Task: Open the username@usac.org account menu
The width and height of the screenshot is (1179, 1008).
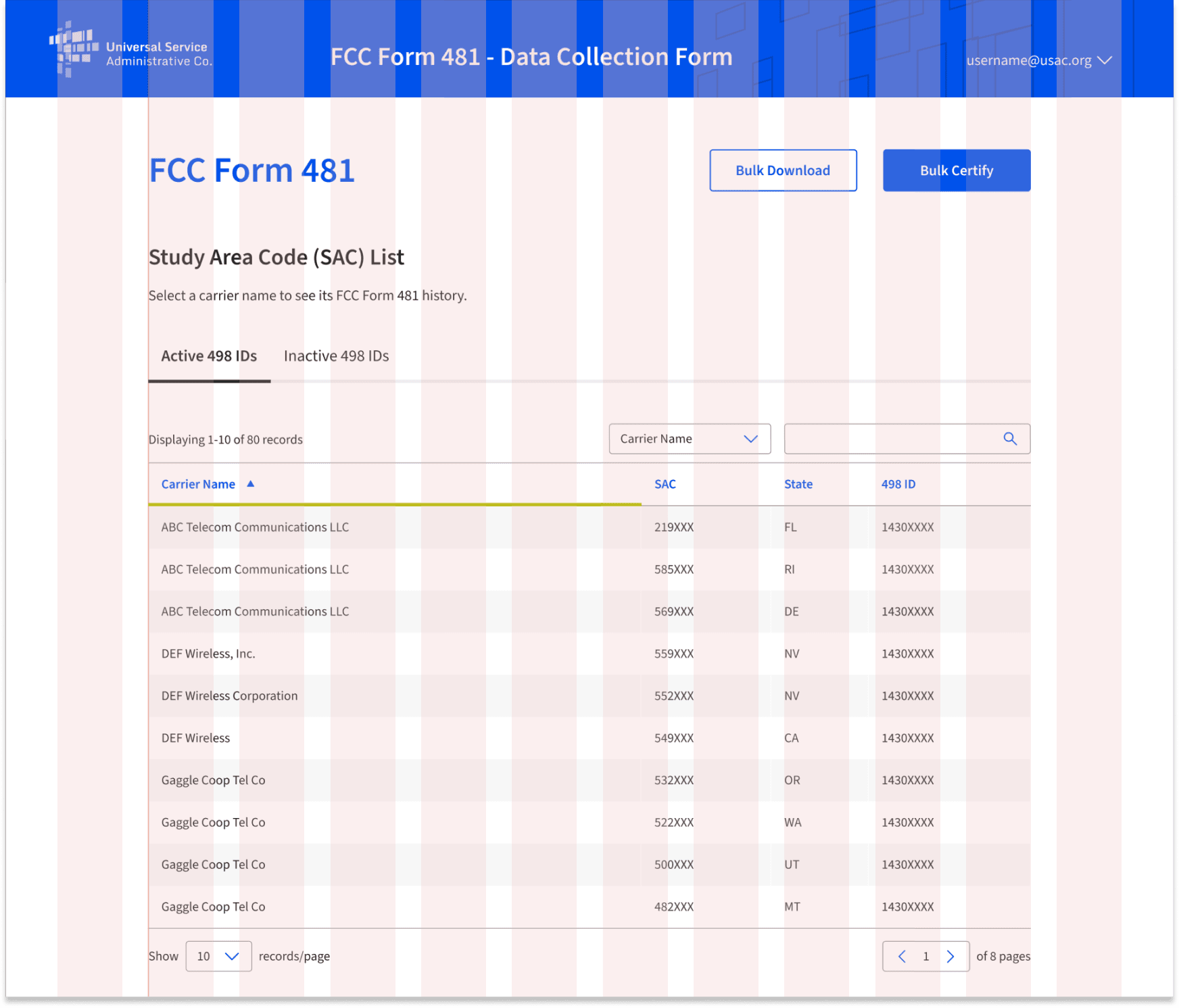Action: pos(1039,60)
